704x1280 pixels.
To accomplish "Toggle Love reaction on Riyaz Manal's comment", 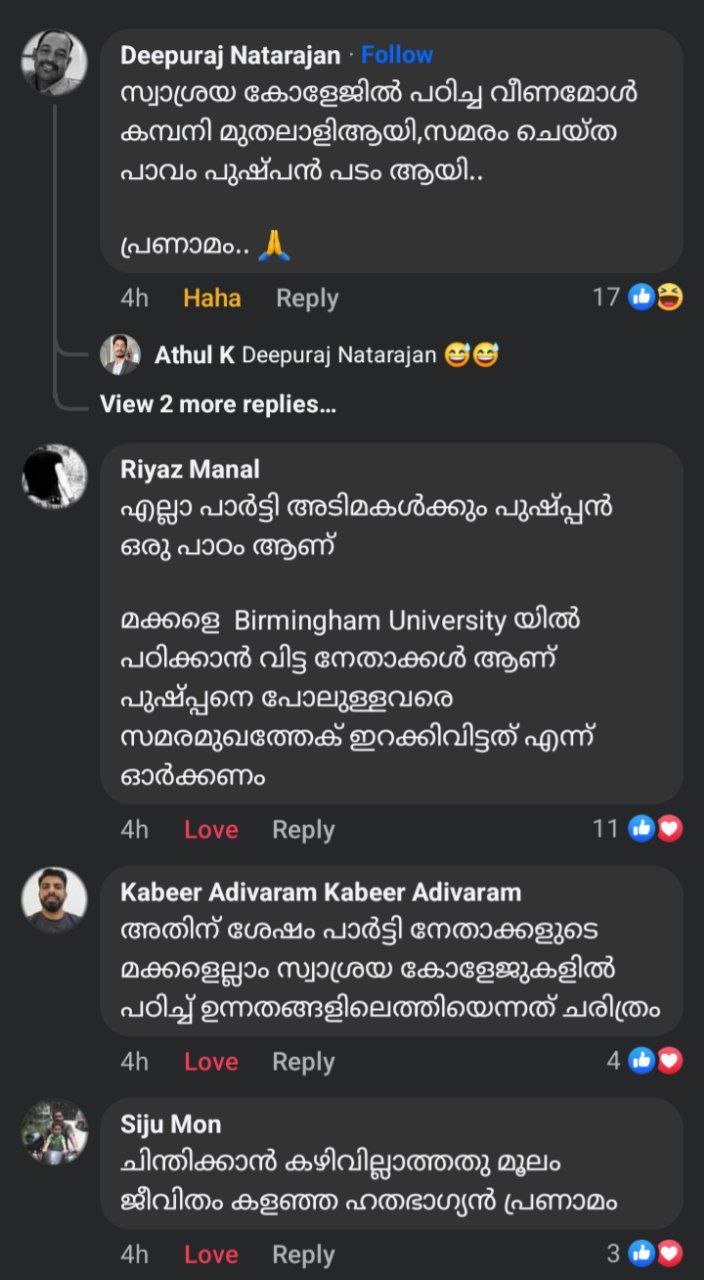I will (211, 829).
